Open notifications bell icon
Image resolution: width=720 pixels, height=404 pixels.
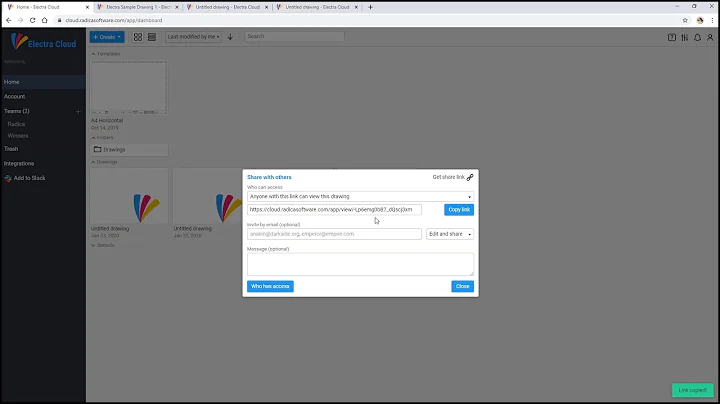[x=698, y=38]
